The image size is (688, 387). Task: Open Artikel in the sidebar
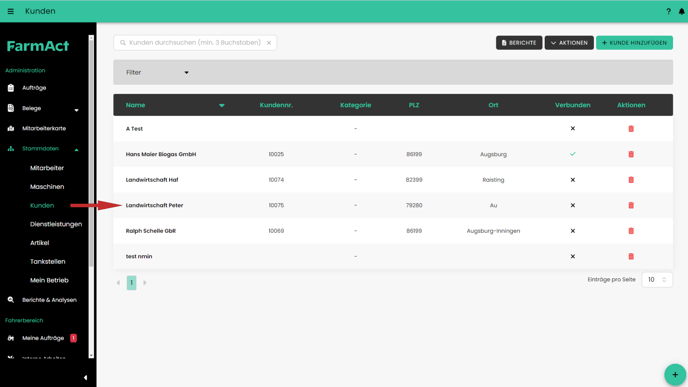[x=39, y=243]
